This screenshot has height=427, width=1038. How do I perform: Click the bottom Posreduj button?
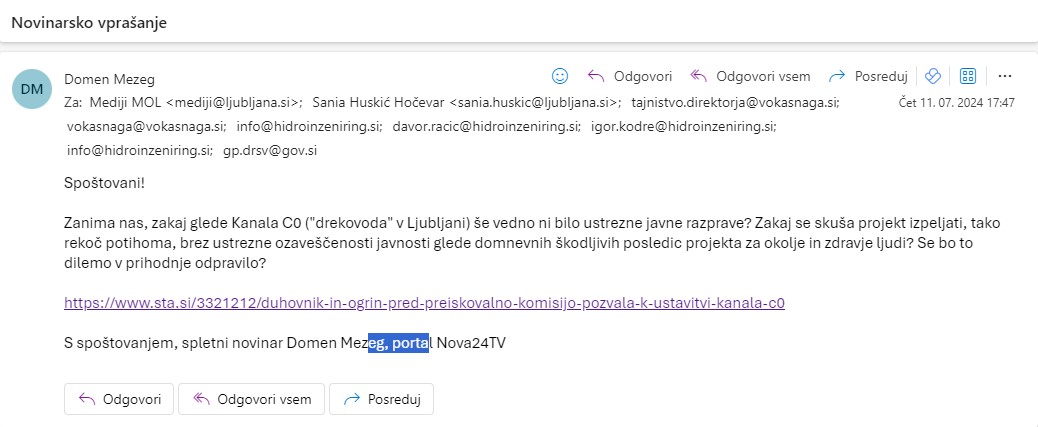coord(381,399)
